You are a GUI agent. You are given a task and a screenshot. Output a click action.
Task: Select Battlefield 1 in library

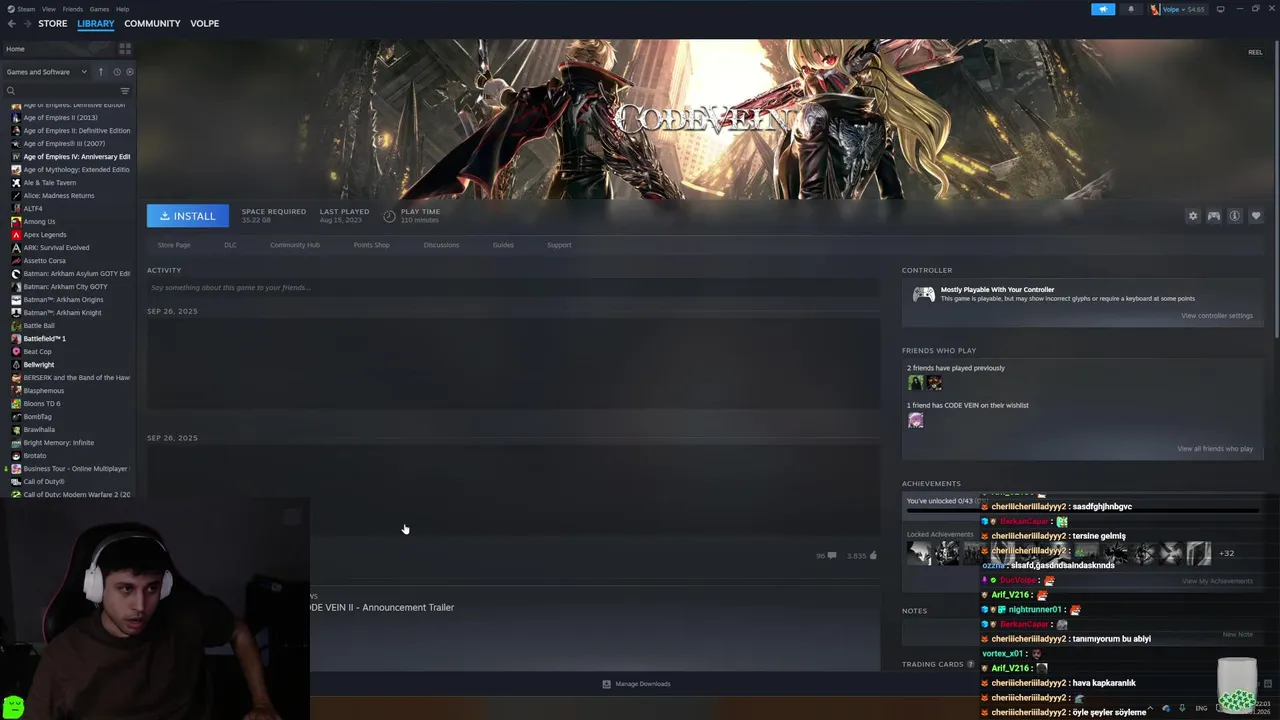[x=44, y=339]
